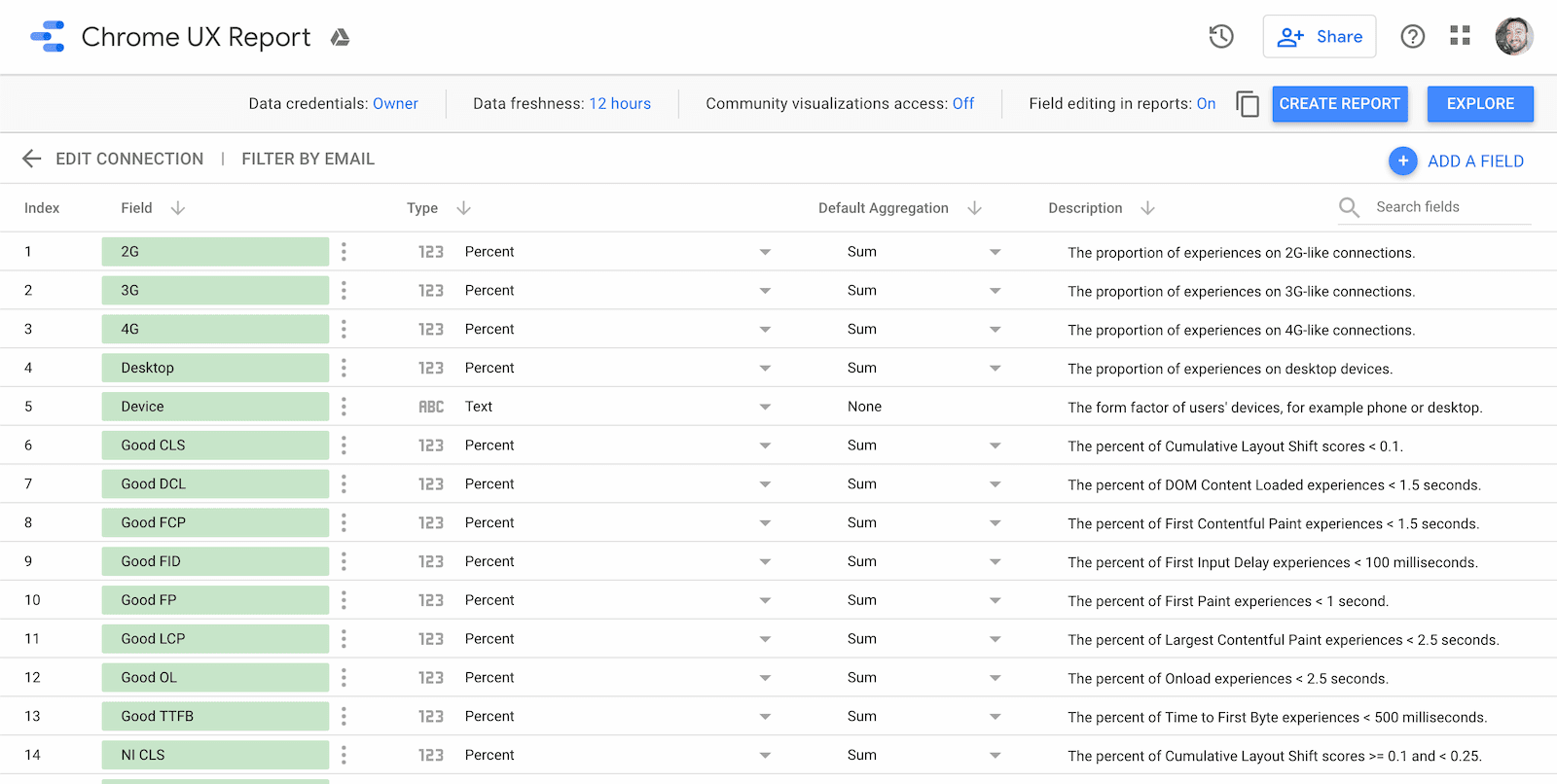Open the Google apps grid
Image resolution: width=1557 pixels, height=784 pixels.
pyautogui.click(x=1460, y=36)
